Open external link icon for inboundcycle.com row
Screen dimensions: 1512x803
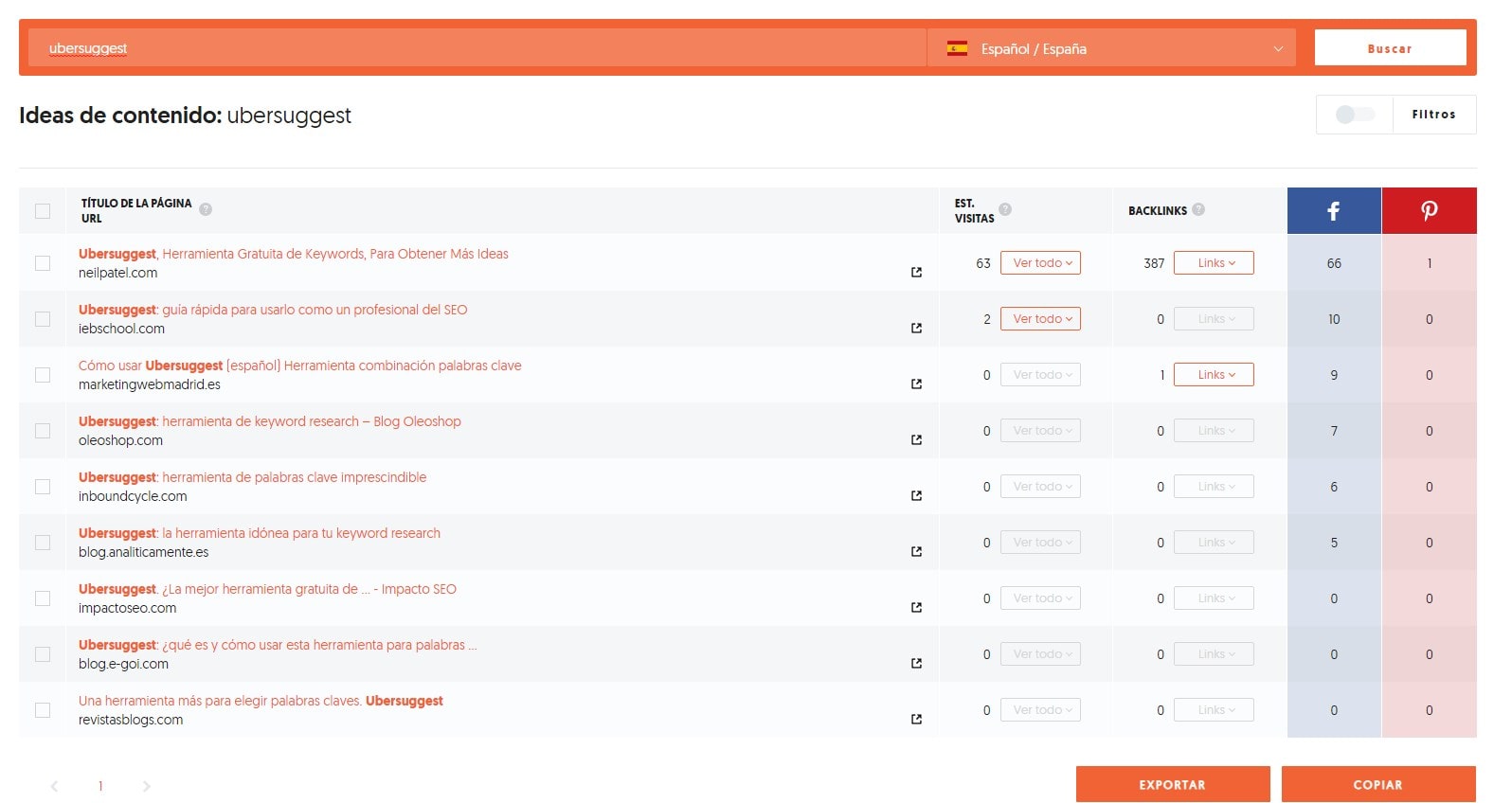pos(916,495)
